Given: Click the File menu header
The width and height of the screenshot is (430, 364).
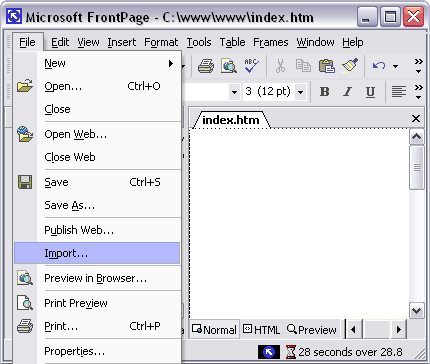Looking at the screenshot, I should [x=27, y=42].
